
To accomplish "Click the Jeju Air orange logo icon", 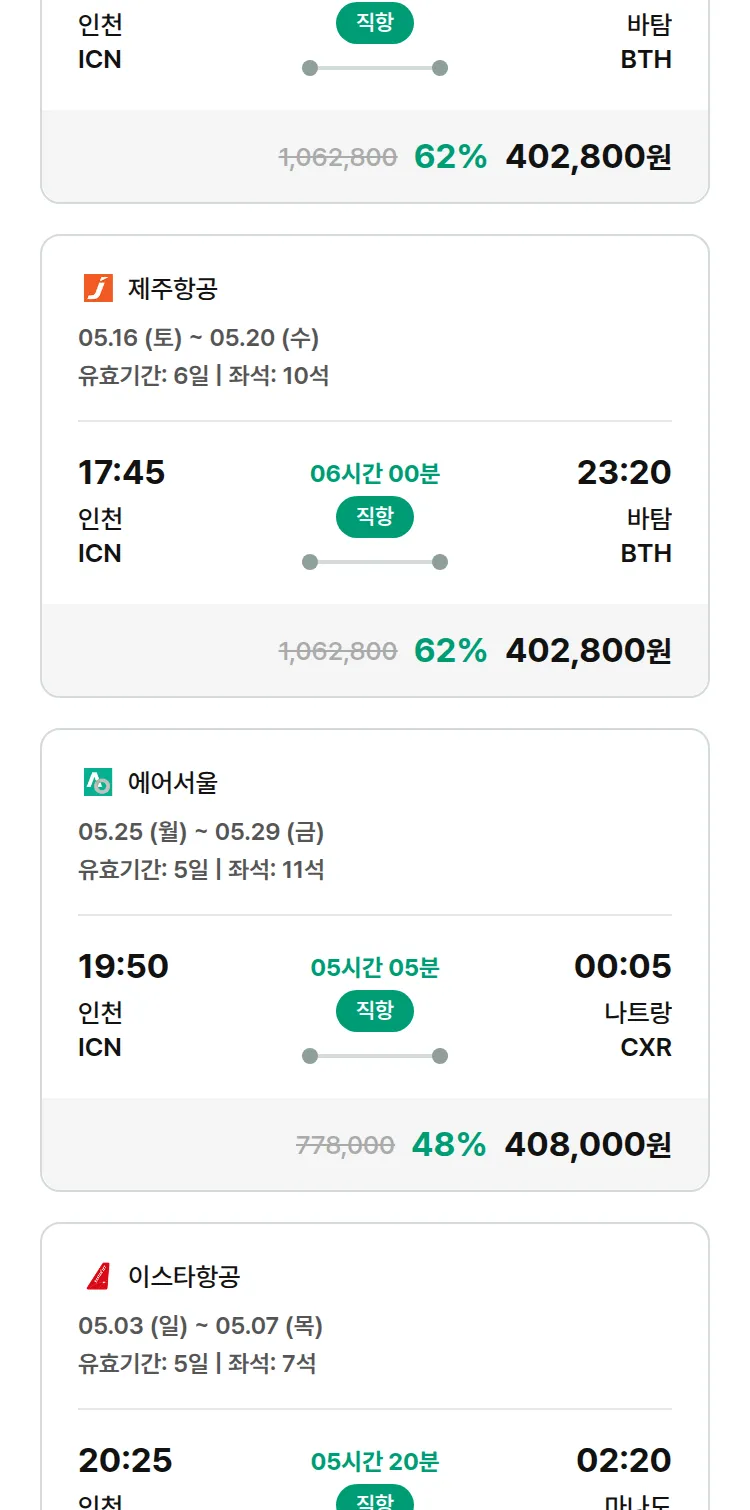I will pos(98,289).
